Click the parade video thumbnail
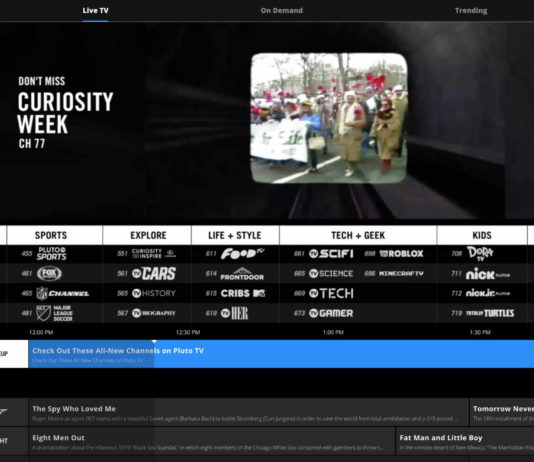 pos(329,118)
